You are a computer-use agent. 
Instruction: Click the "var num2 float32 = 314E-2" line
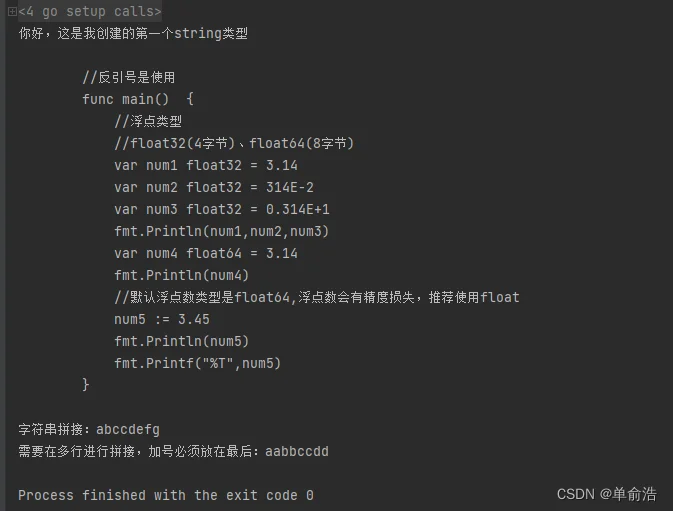(x=213, y=187)
